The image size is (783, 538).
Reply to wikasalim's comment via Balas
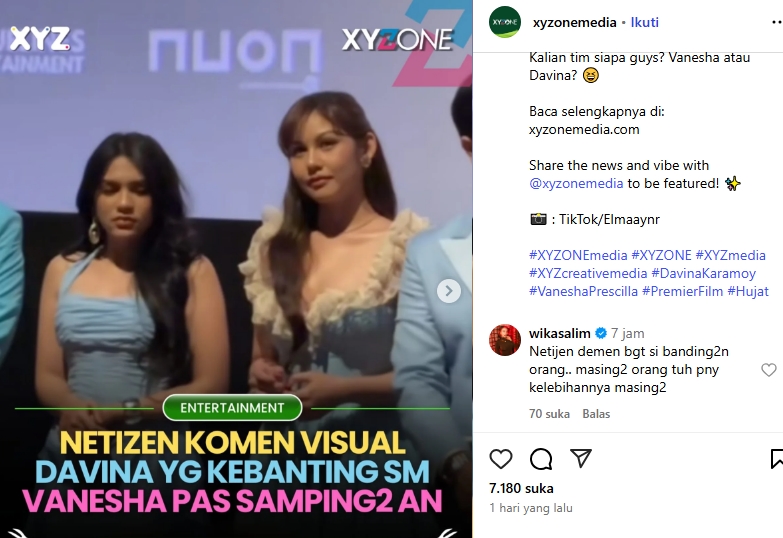(x=596, y=414)
